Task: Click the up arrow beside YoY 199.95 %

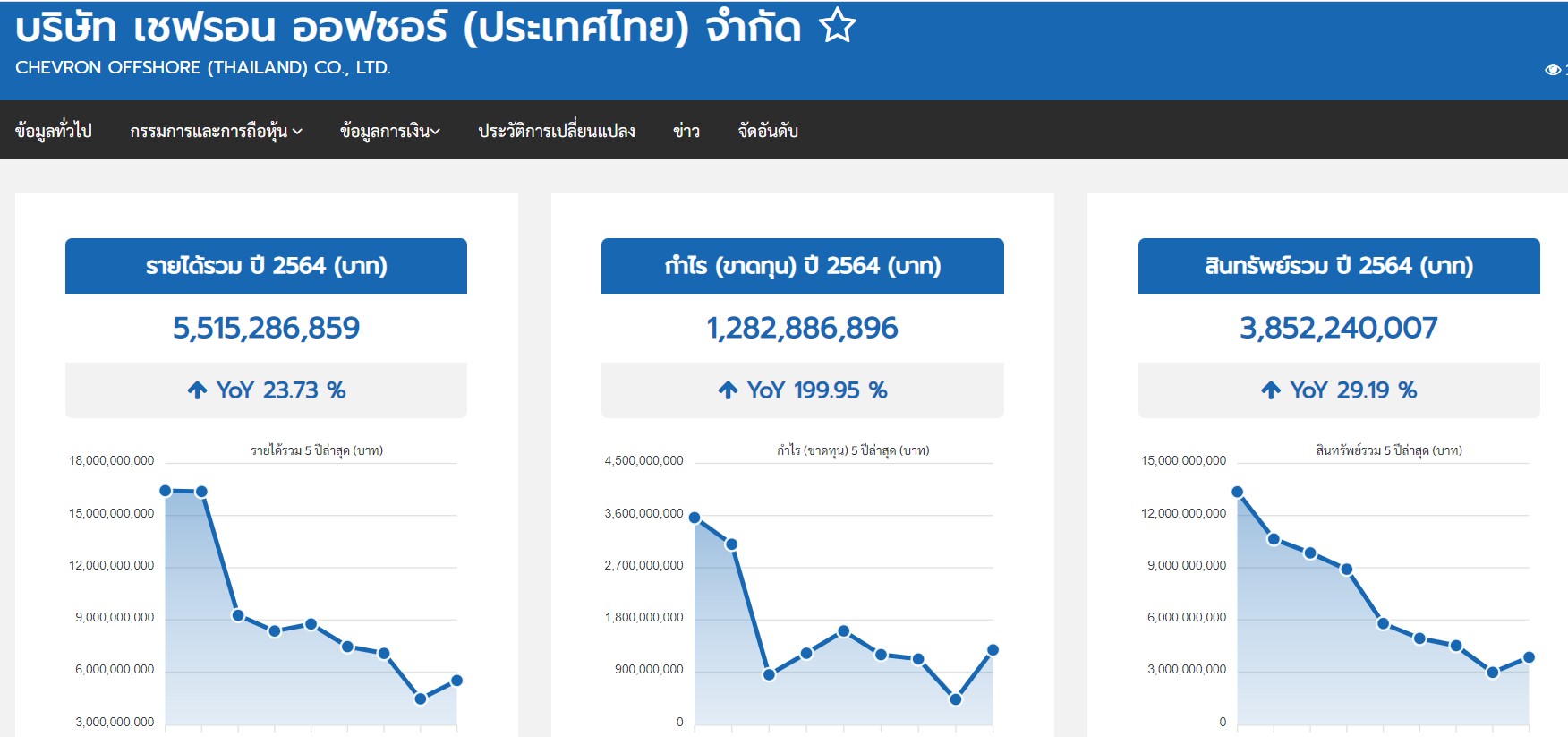Action: coord(728,390)
